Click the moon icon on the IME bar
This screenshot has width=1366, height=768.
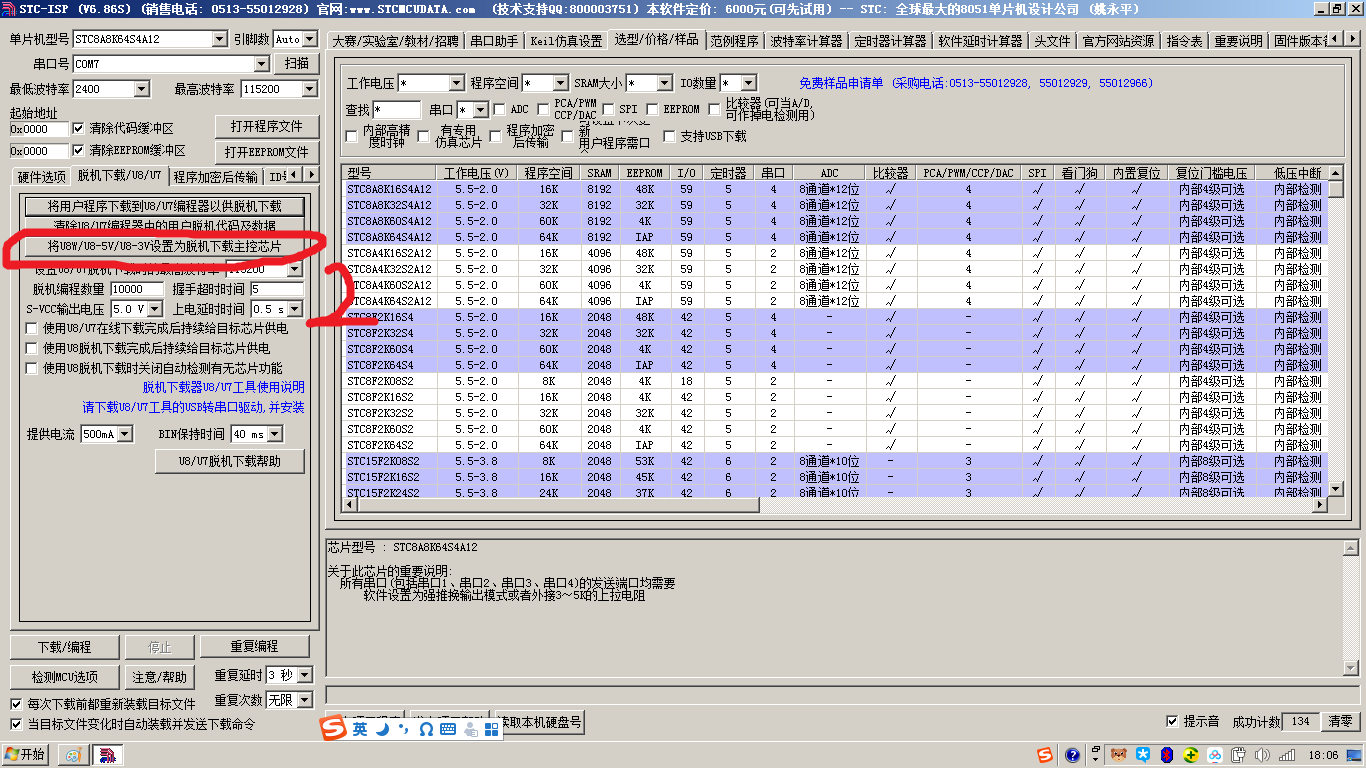click(383, 730)
